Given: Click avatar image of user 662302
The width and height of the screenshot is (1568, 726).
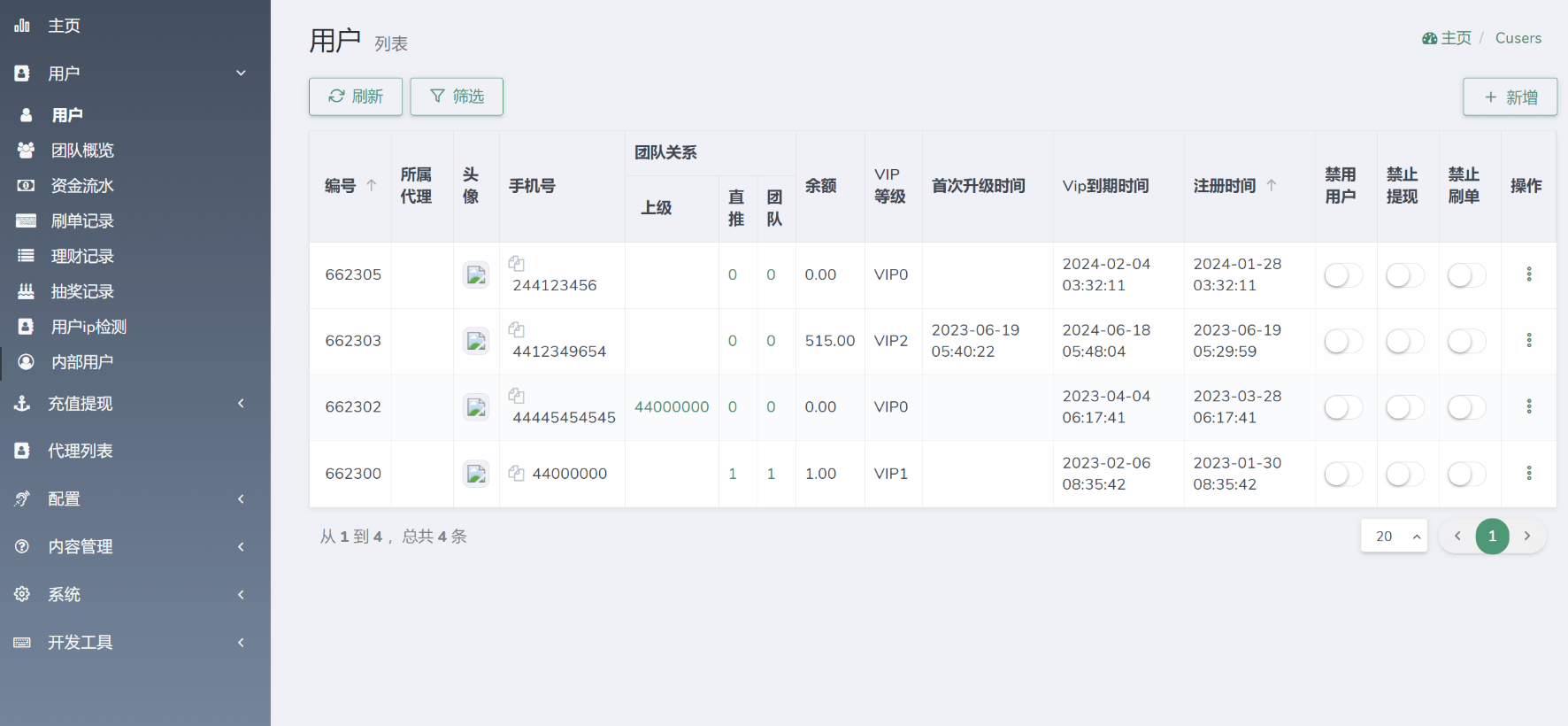Looking at the screenshot, I should click(476, 407).
